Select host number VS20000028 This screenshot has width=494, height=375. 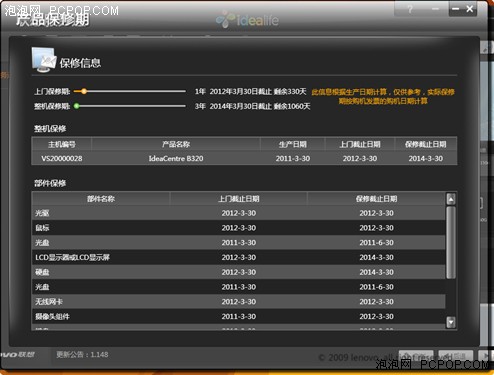62,159
